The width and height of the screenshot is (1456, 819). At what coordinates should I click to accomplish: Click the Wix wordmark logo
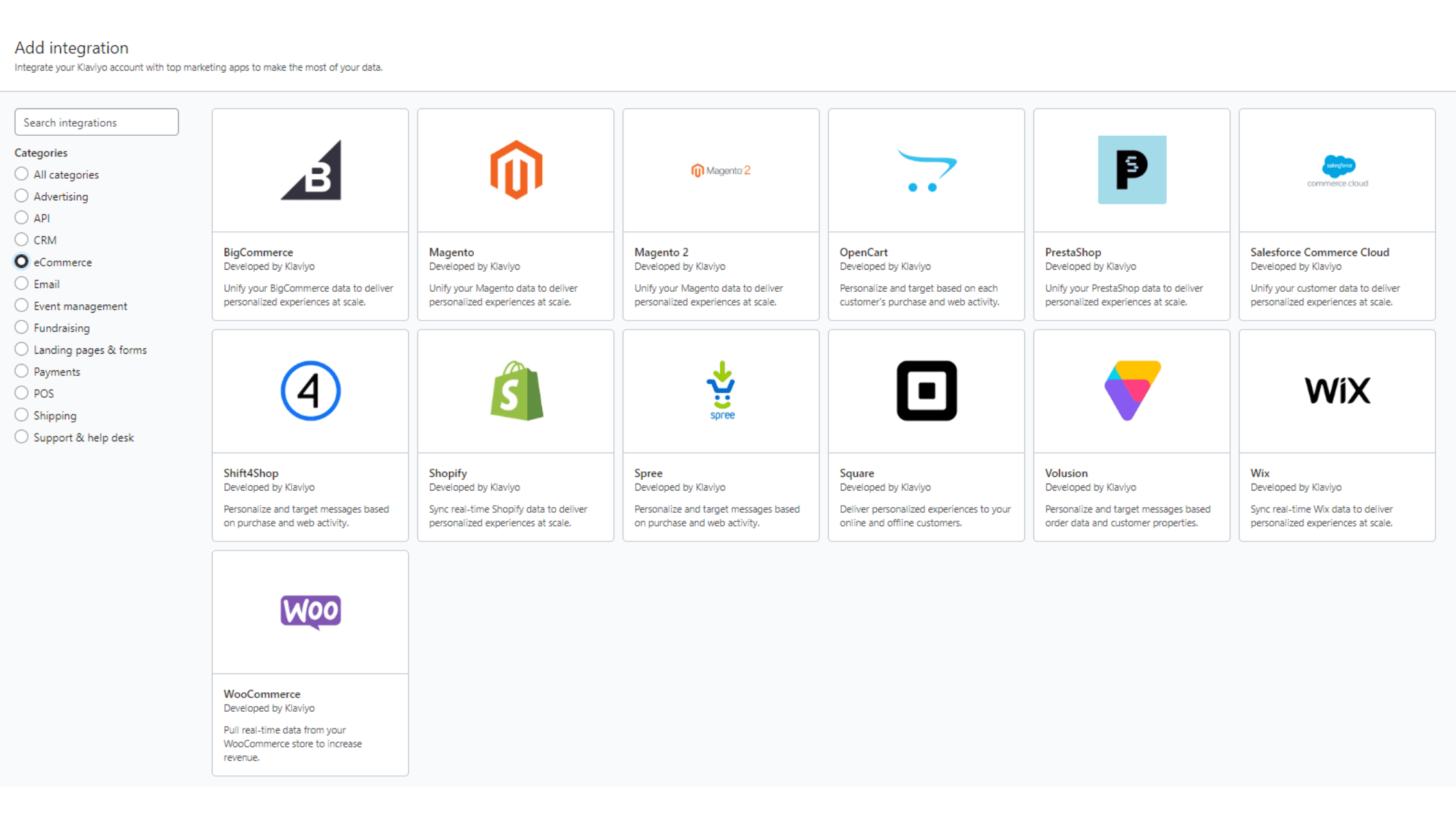[1338, 391]
